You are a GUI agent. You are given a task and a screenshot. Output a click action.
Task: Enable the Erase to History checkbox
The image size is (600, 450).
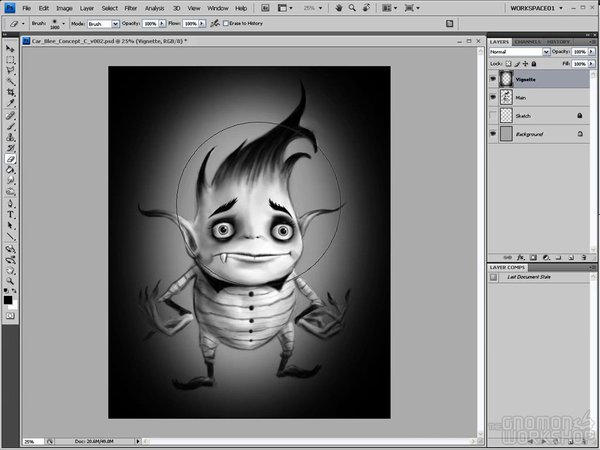226,22
